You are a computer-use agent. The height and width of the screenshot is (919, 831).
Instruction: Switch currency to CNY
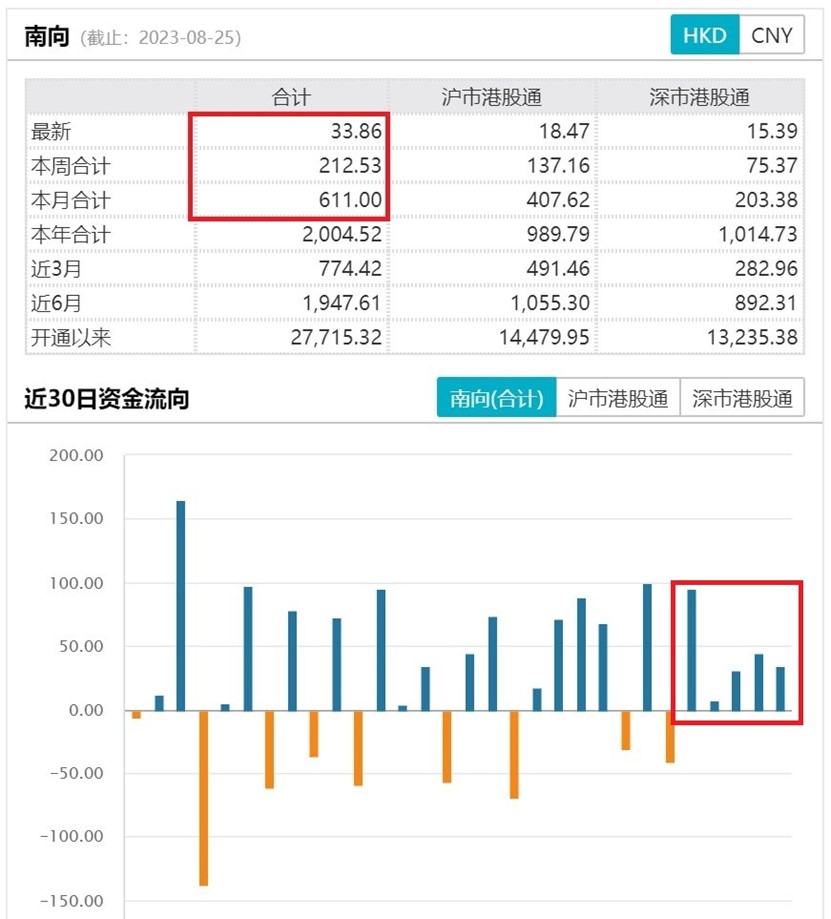(x=772, y=35)
